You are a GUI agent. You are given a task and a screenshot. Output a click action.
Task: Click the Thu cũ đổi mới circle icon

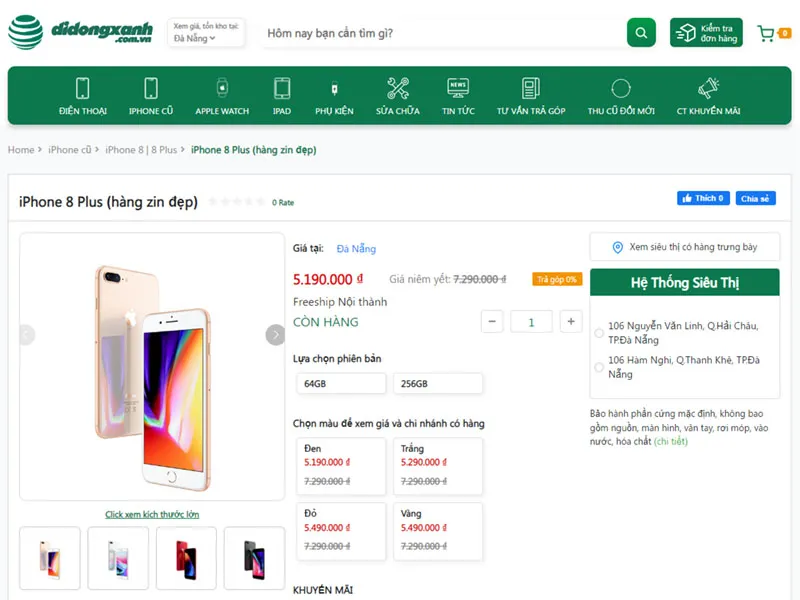(x=621, y=89)
